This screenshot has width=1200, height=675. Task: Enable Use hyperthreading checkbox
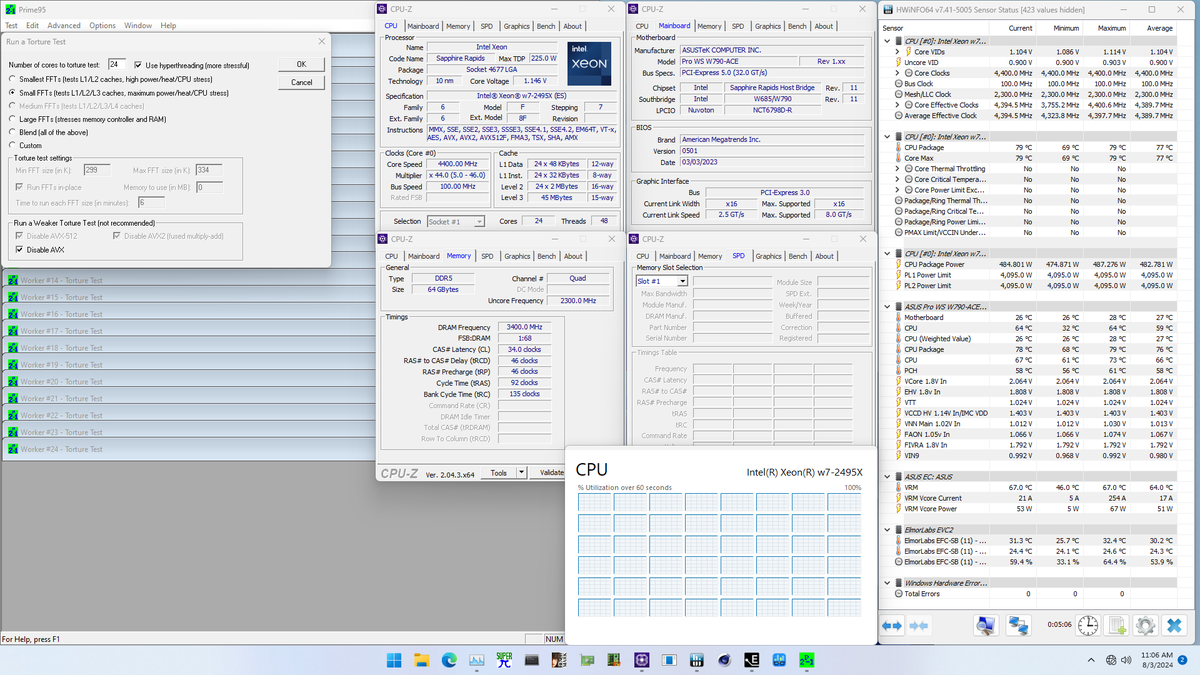pyautogui.click(x=139, y=64)
